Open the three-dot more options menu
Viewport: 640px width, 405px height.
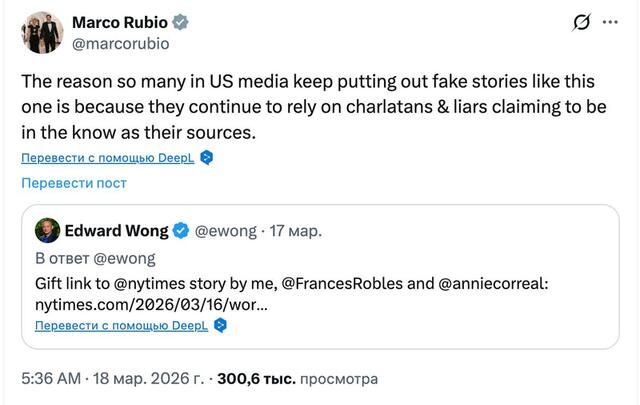point(610,22)
